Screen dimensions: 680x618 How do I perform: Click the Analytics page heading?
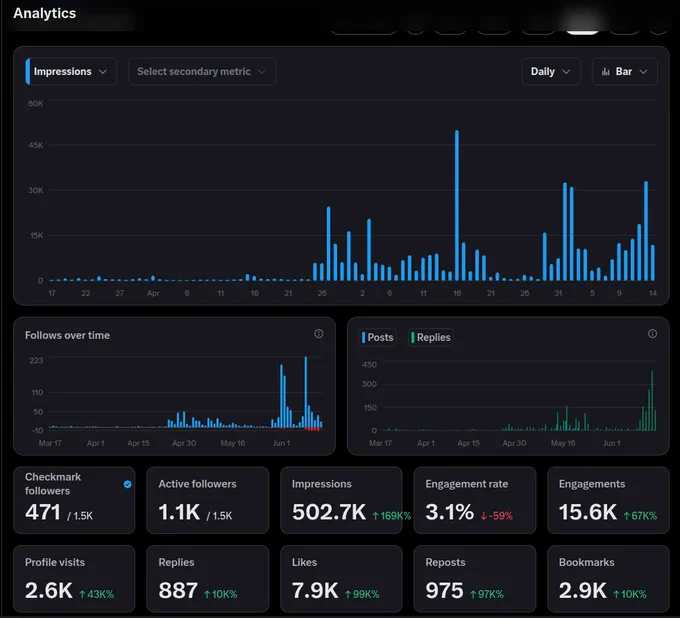pos(45,13)
